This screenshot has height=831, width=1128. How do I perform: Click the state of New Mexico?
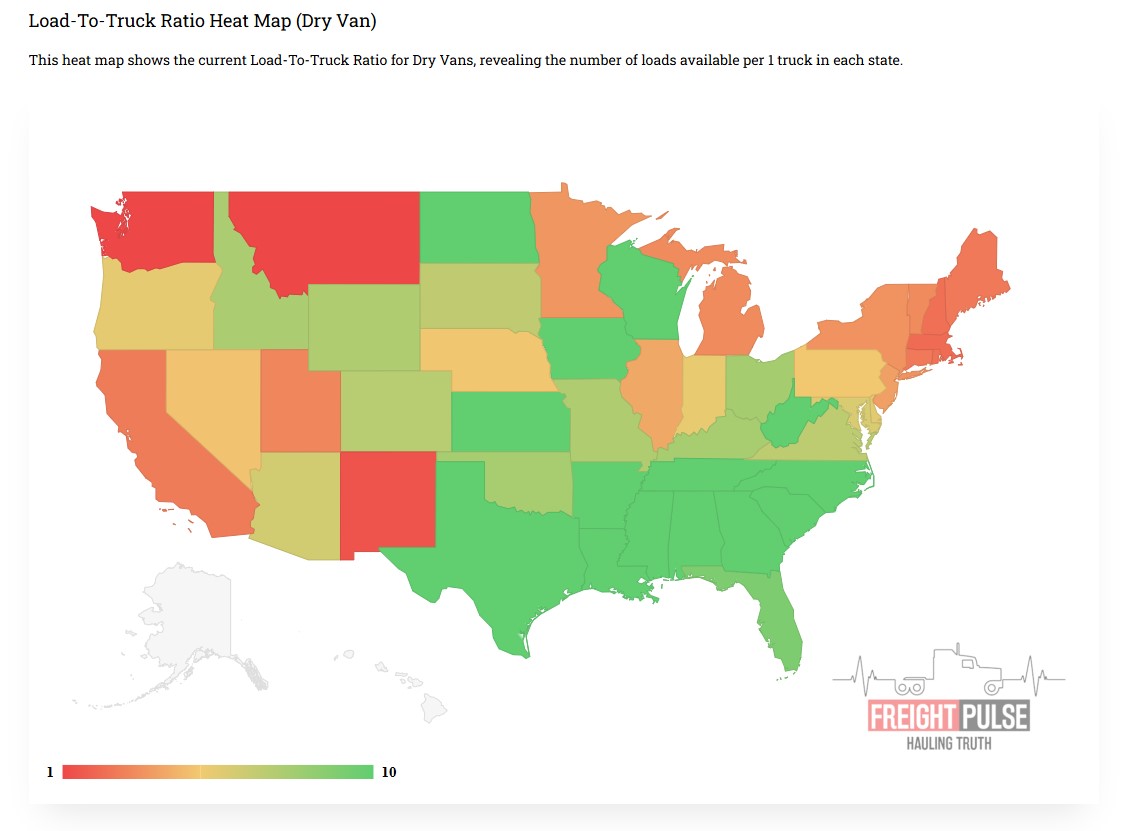click(x=388, y=500)
